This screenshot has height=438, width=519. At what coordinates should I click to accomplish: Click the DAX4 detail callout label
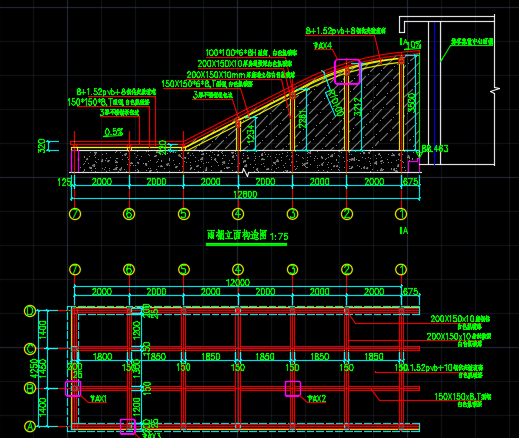[x=323, y=45]
